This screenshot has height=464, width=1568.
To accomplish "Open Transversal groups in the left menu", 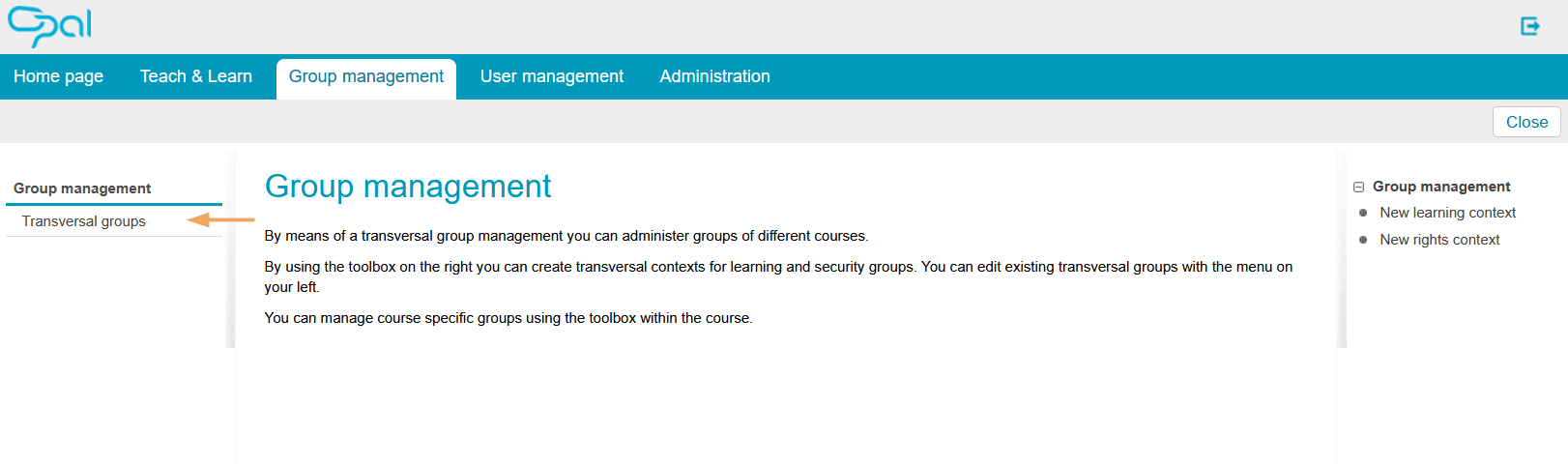I will click(84, 221).
